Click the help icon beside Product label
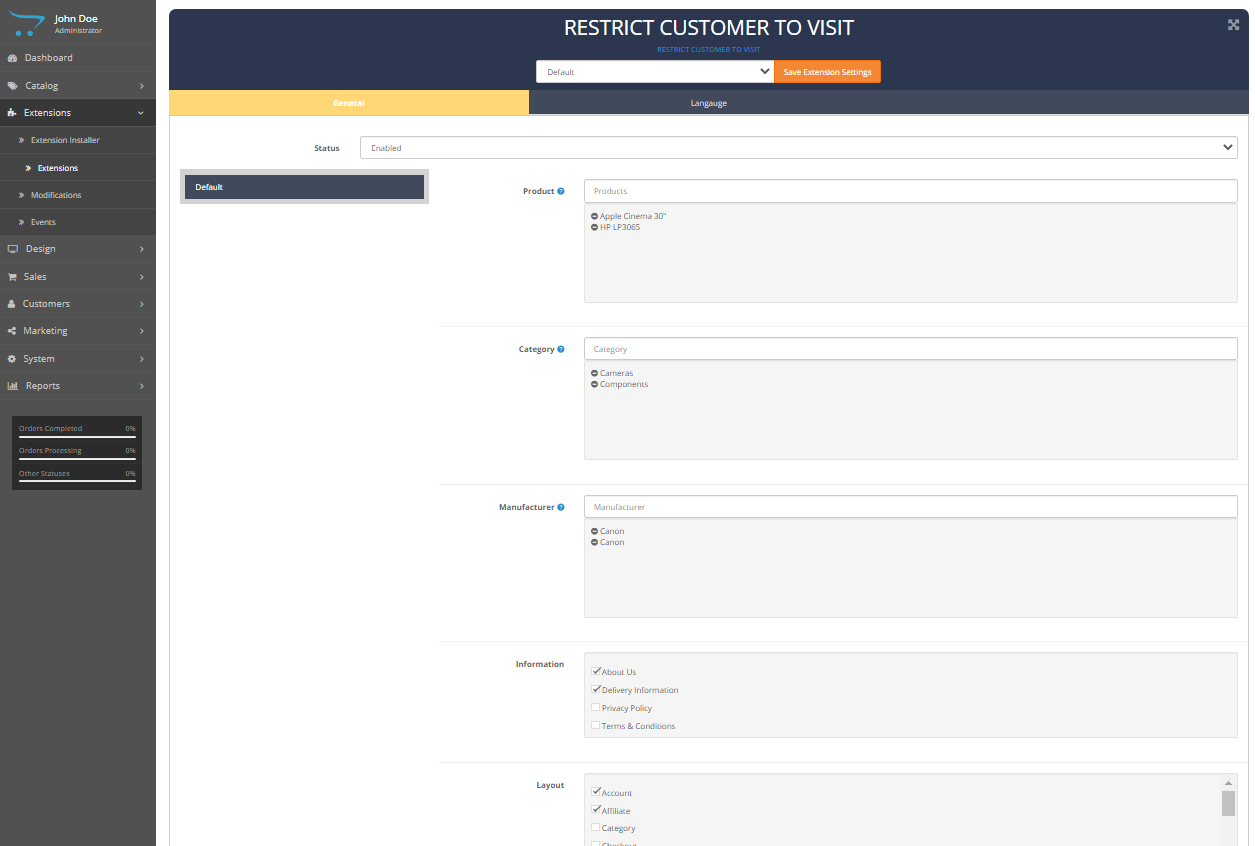This screenshot has width=1255, height=846. (561, 191)
